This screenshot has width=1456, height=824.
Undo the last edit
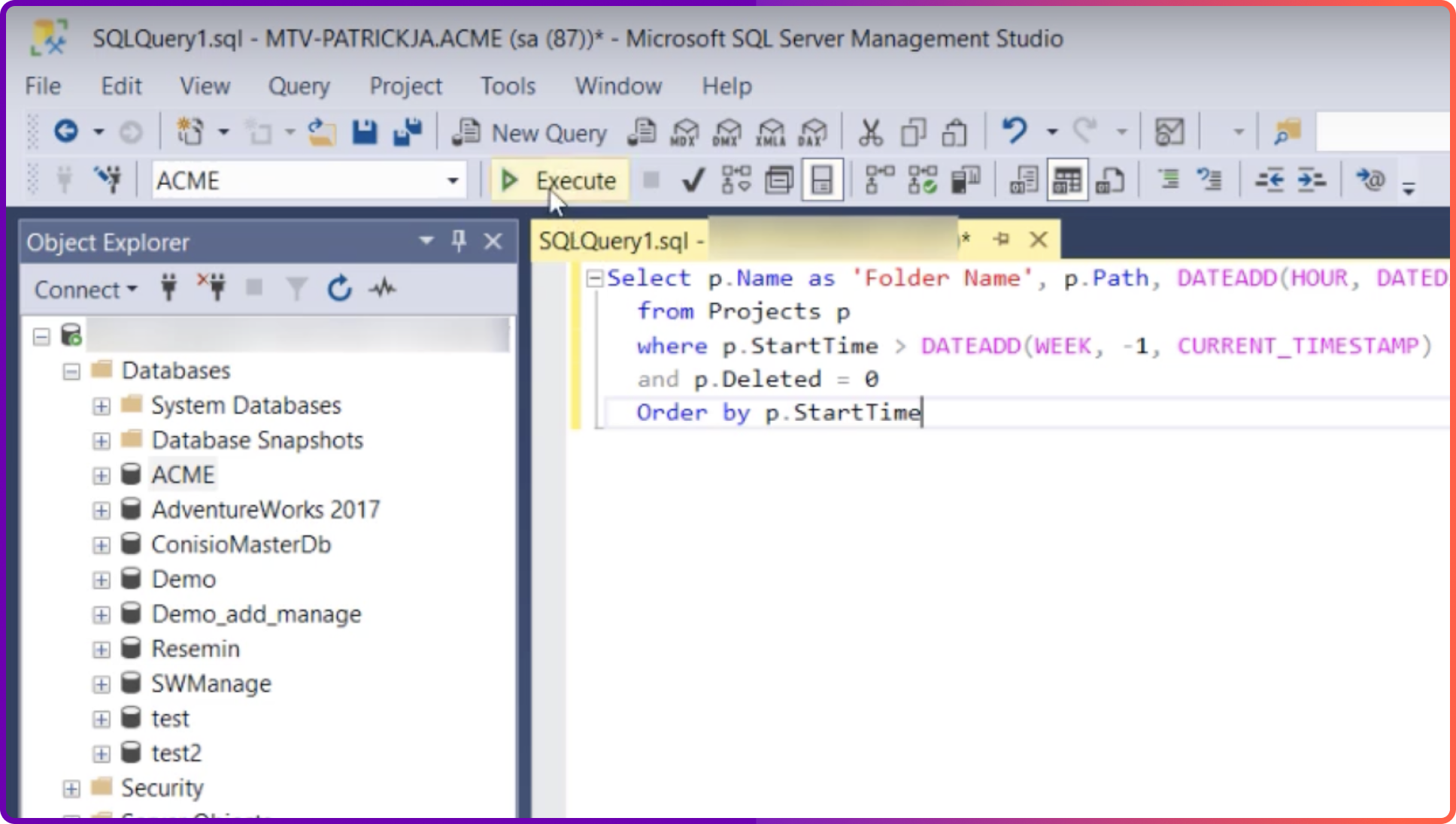(x=1015, y=132)
